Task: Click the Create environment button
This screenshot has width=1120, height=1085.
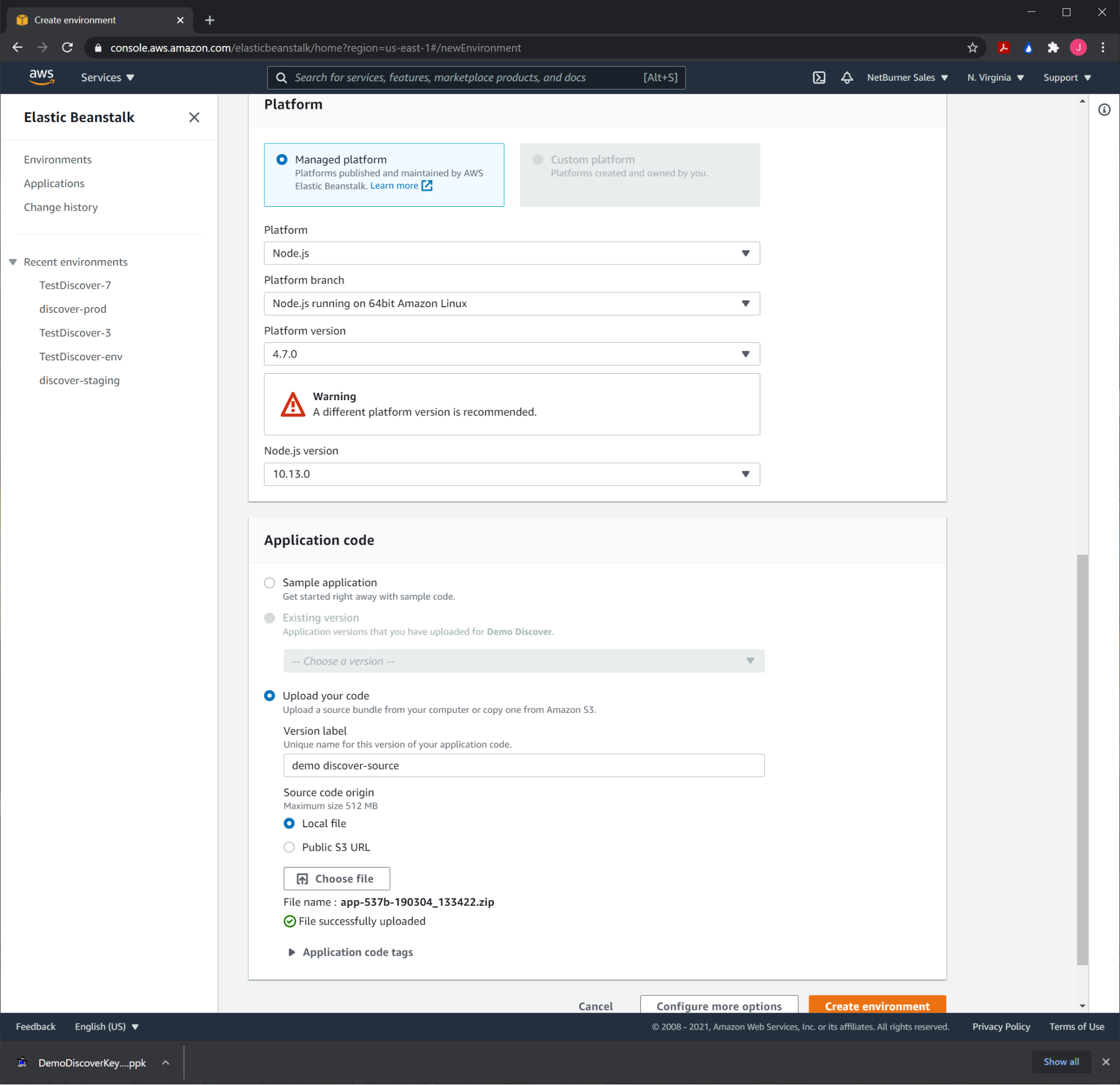Action: click(x=877, y=1005)
